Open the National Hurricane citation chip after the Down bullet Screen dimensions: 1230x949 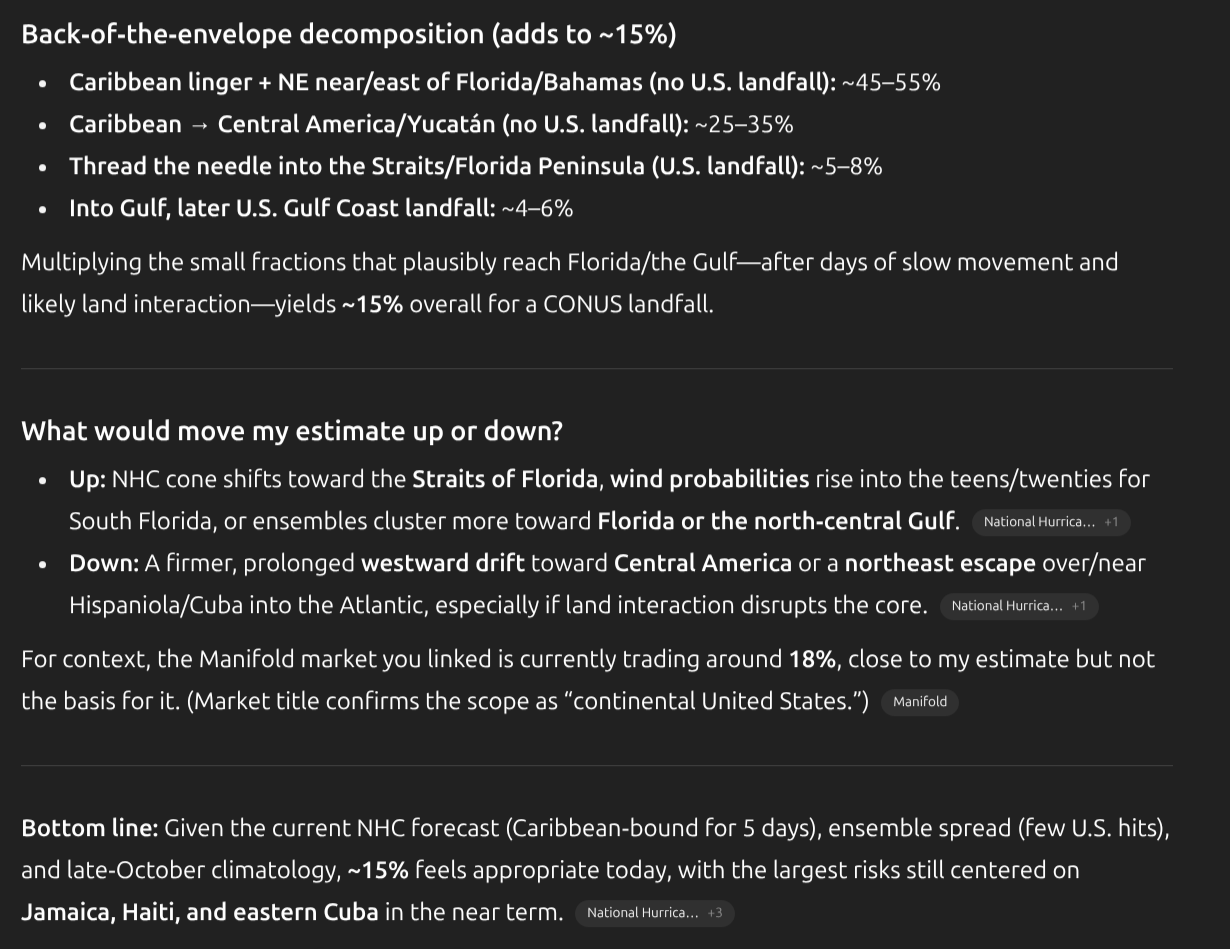1017,606
